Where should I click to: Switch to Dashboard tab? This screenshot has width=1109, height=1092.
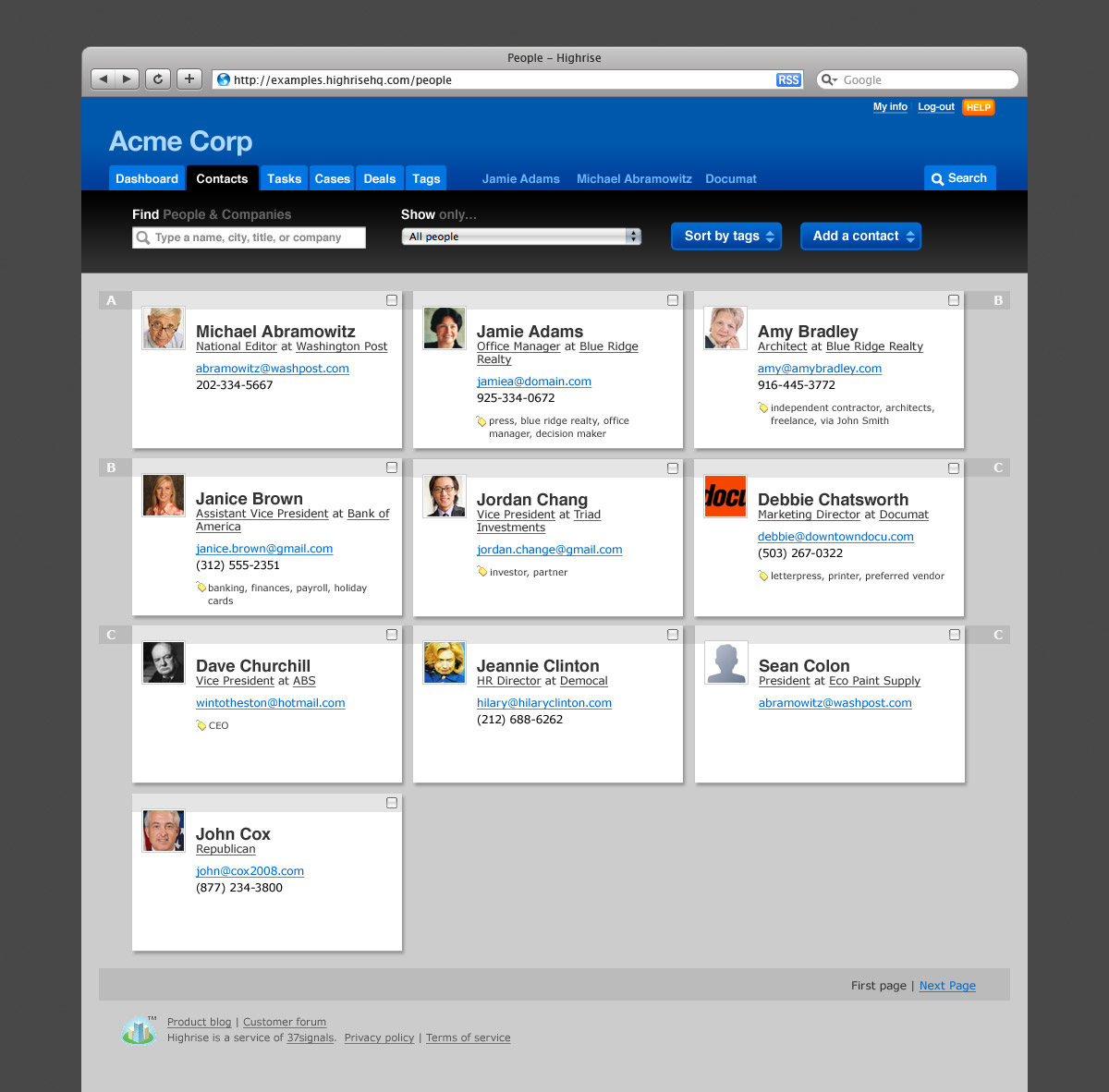tap(147, 178)
